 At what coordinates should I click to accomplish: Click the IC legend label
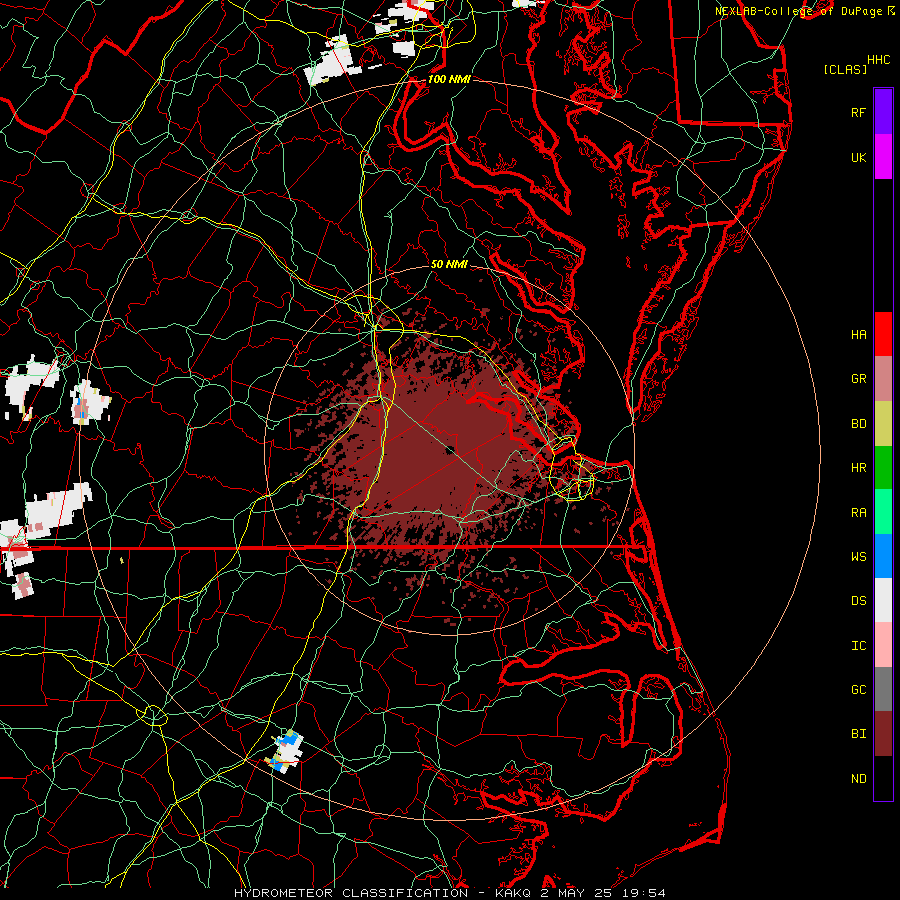[859, 646]
